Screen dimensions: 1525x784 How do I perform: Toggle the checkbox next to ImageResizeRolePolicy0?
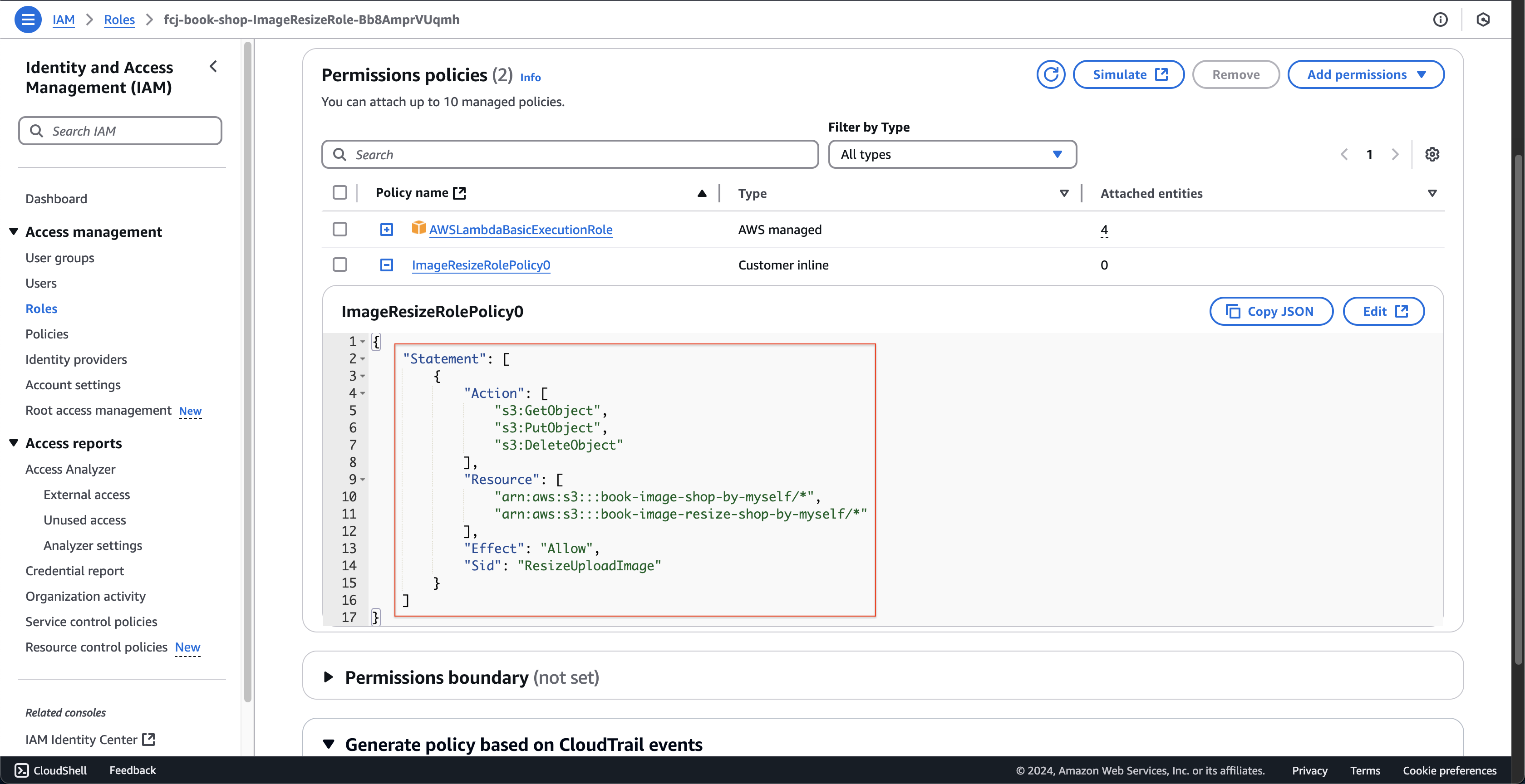coord(340,265)
